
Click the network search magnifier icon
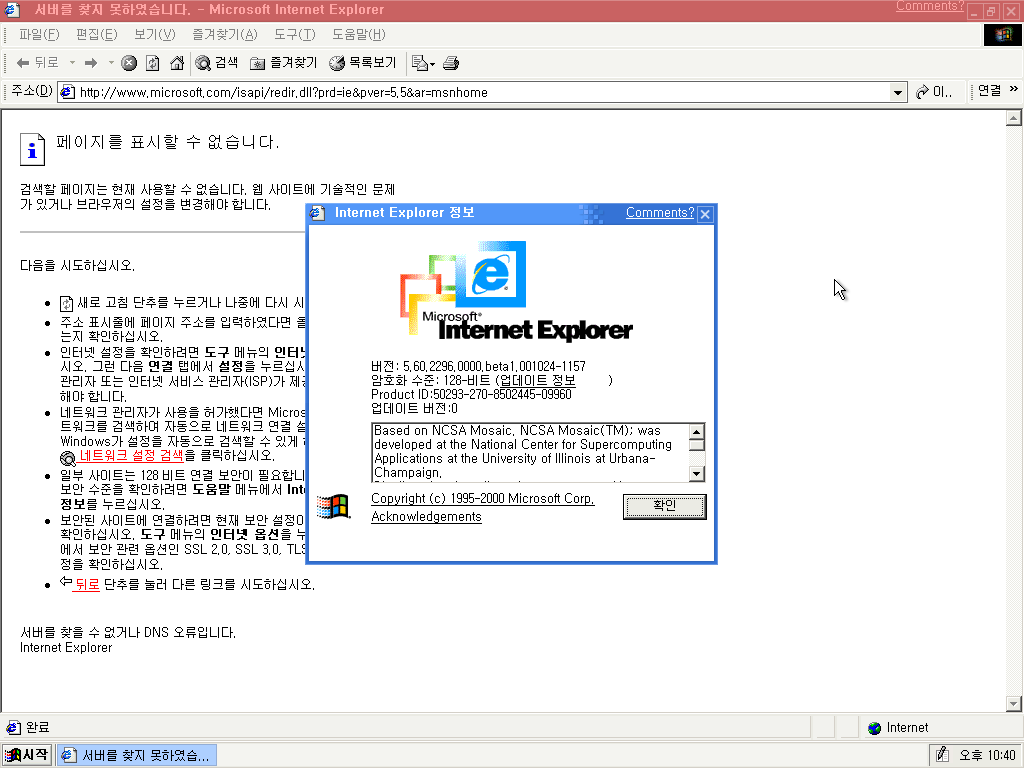click(x=68, y=458)
